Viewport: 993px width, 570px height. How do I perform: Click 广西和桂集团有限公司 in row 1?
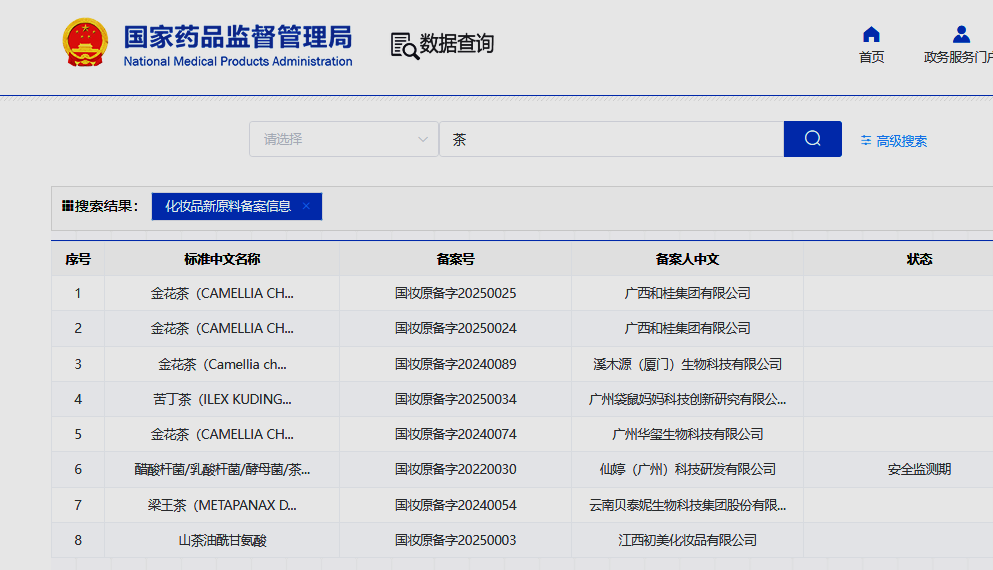coord(687,293)
